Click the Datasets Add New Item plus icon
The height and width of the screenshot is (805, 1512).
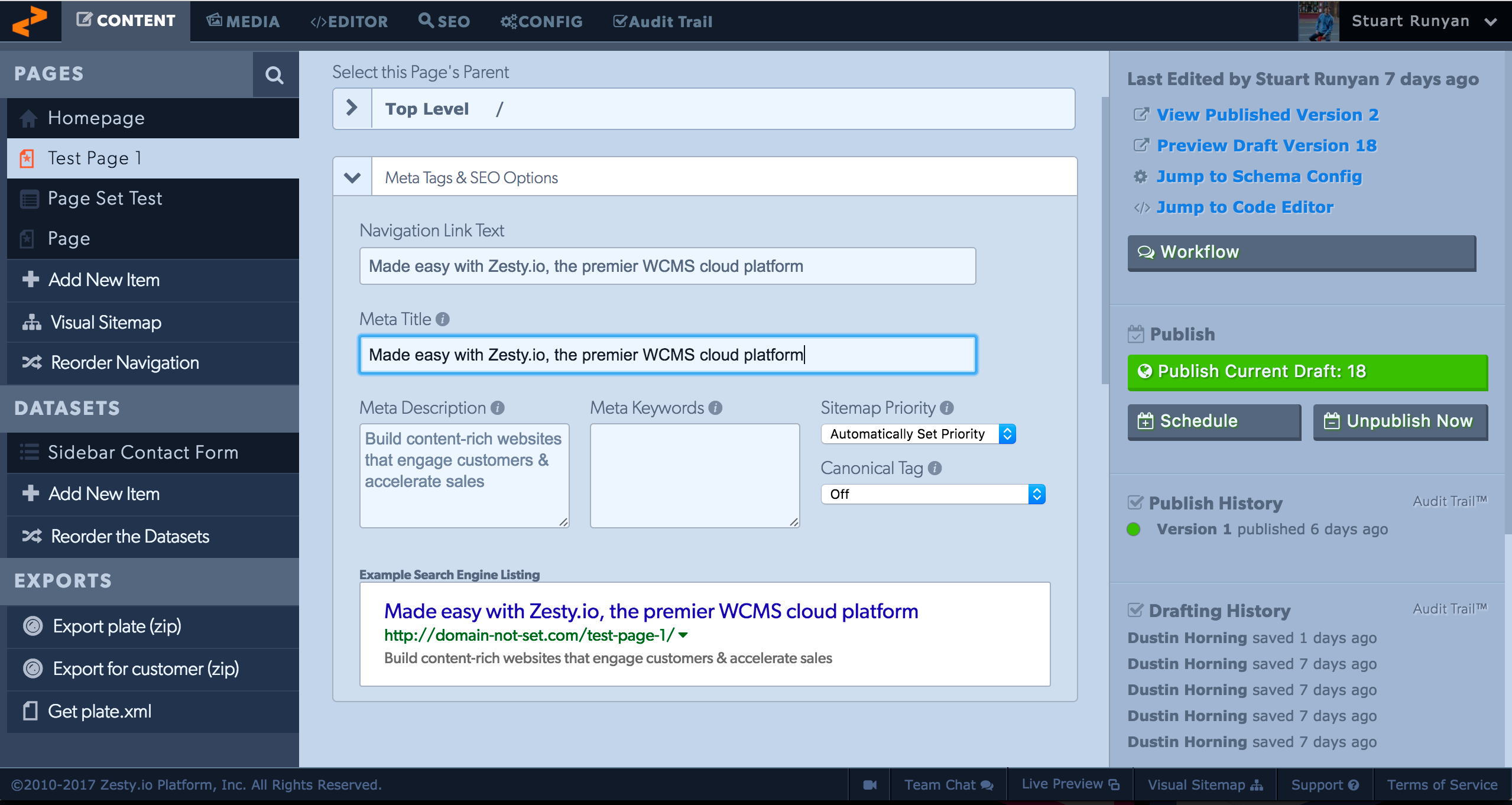point(31,493)
